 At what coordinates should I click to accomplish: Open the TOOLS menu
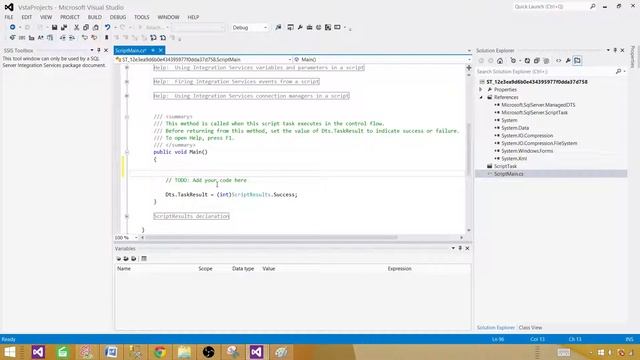tap(142, 17)
